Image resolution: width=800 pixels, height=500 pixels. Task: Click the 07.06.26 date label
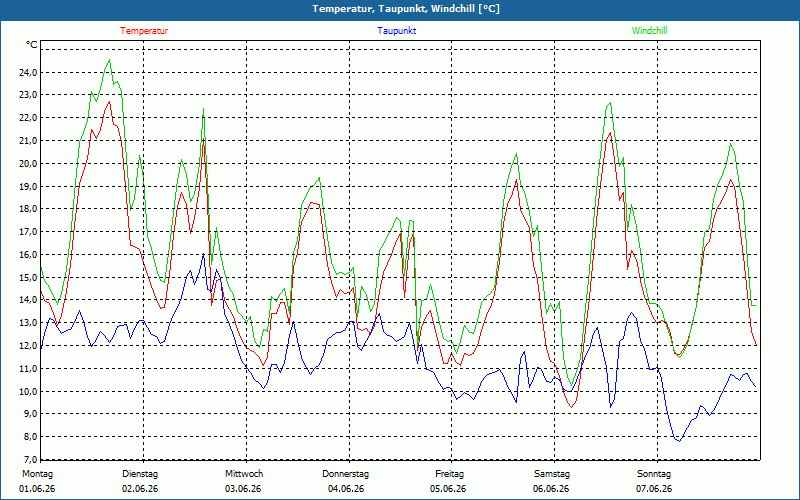(x=654, y=489)
